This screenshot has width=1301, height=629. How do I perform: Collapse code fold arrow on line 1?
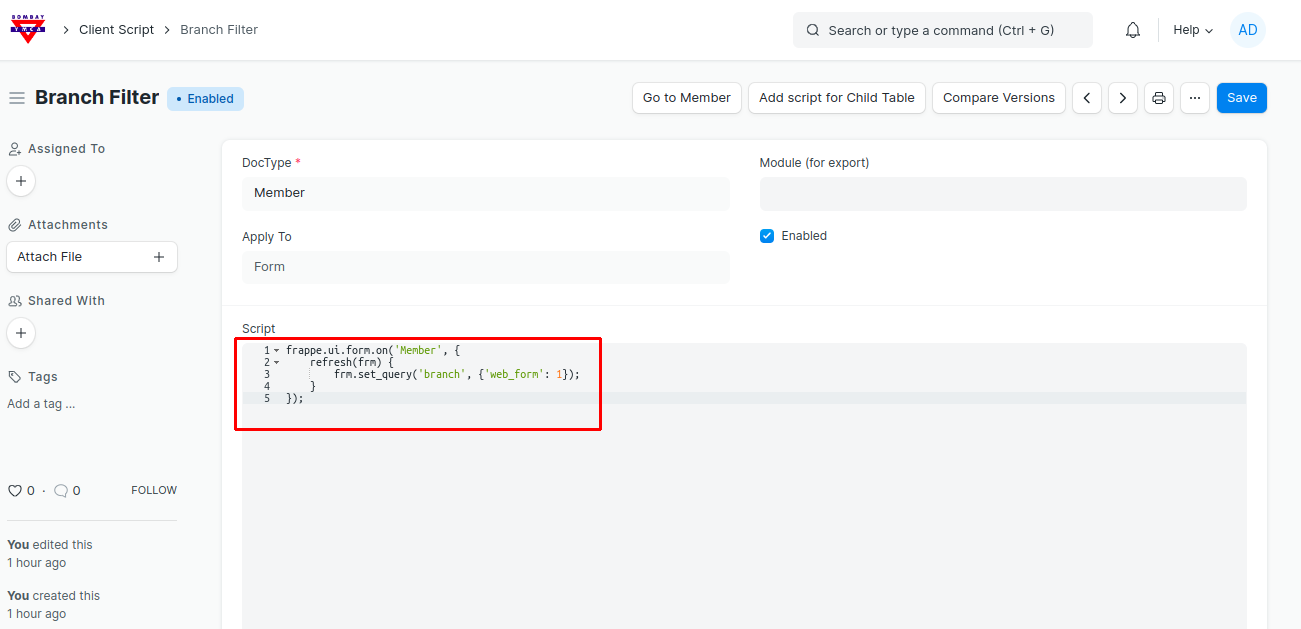click(277, 351)
